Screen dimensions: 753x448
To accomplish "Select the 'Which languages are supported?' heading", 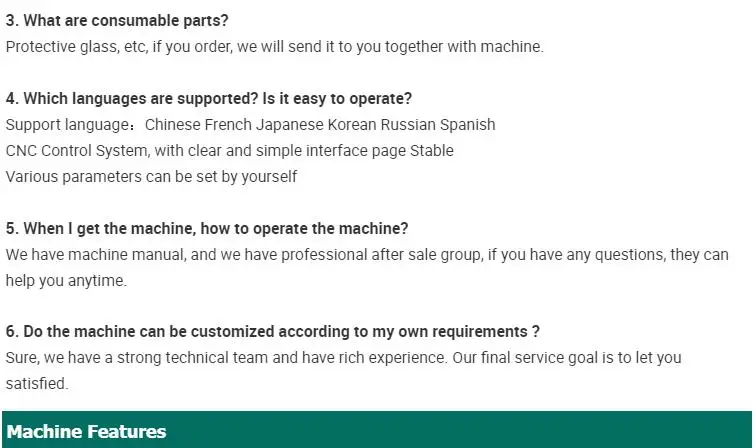I will click(209, 98).
